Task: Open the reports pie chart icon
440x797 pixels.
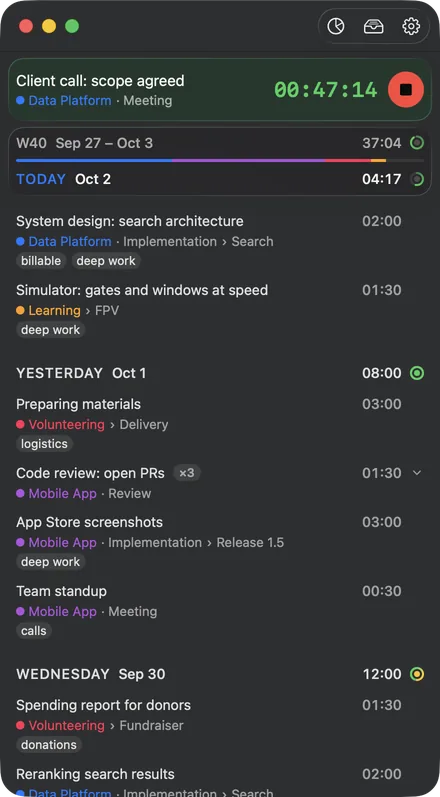Action: (336, 26)
